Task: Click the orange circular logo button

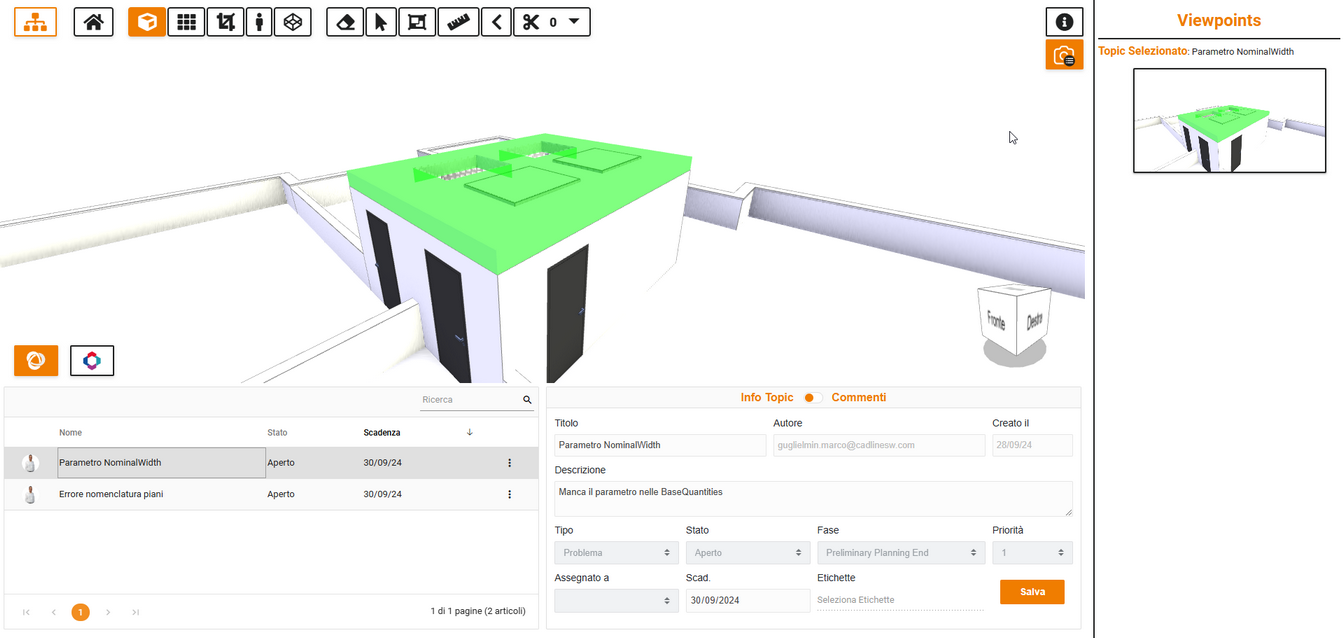Action: (x=36, y=360)
